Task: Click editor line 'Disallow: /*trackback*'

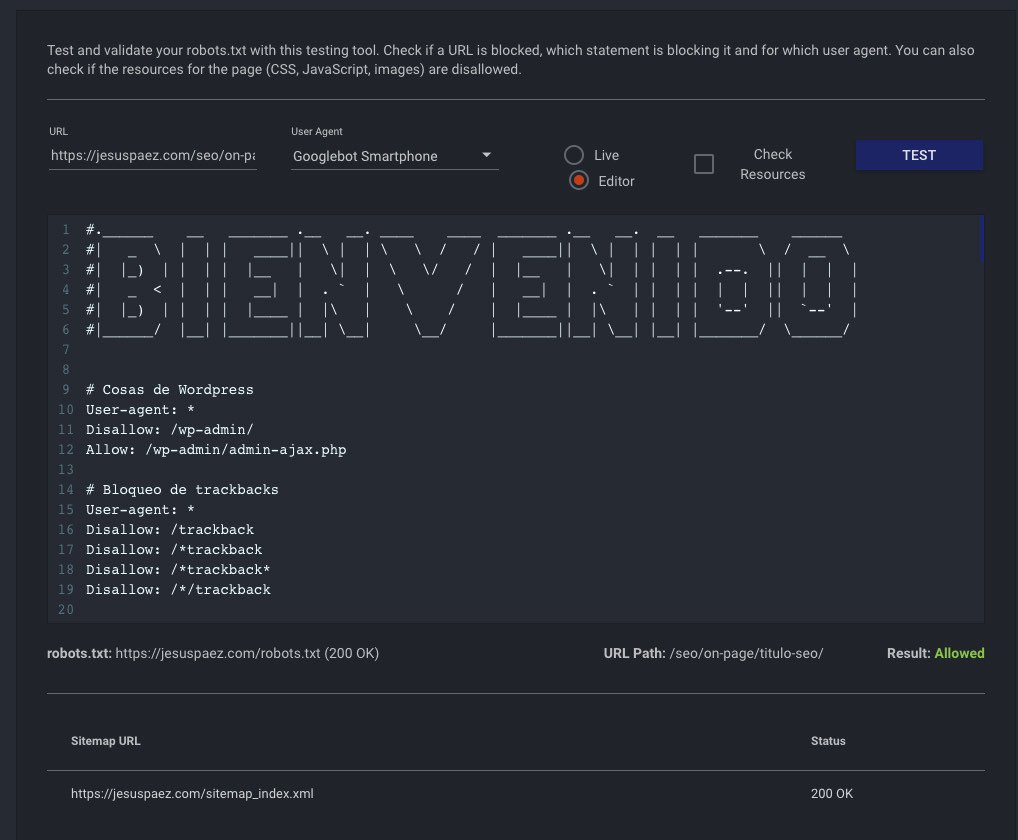Action: tap(178, 569)
